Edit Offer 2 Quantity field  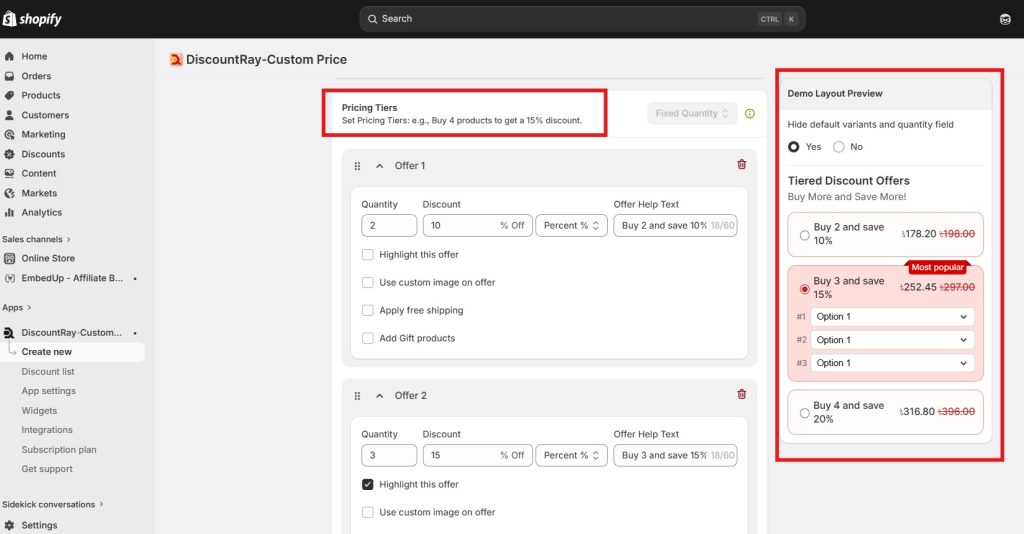click(389, 456)
